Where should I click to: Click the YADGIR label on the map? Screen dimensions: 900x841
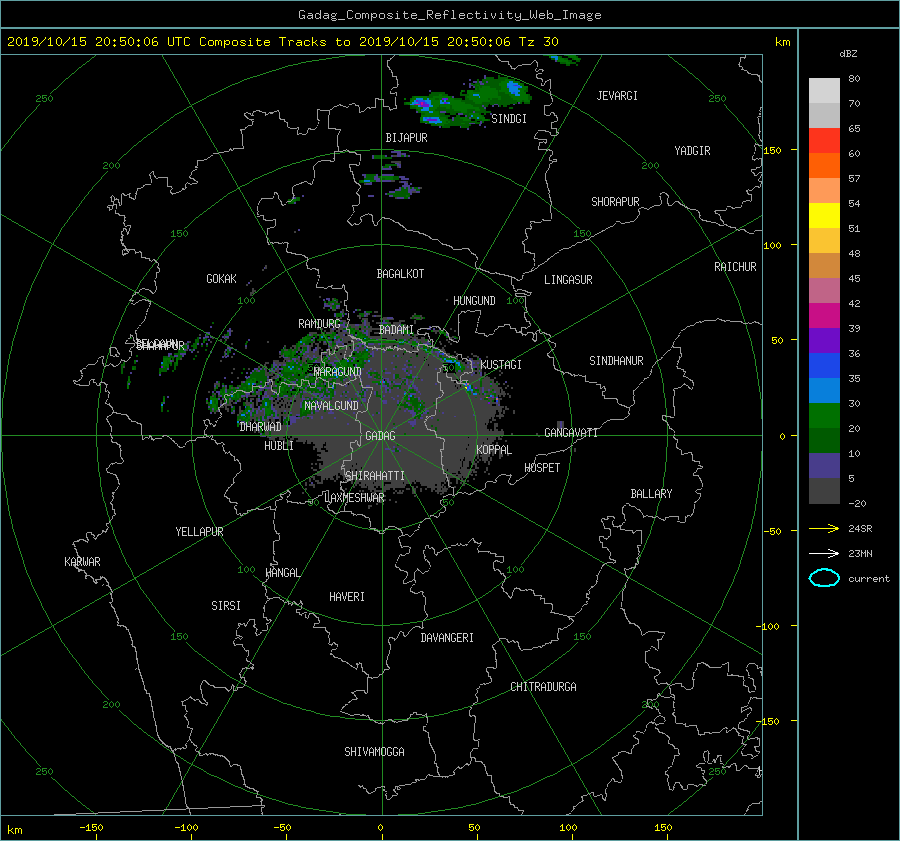pyautogui.click(x=692, y=151)
